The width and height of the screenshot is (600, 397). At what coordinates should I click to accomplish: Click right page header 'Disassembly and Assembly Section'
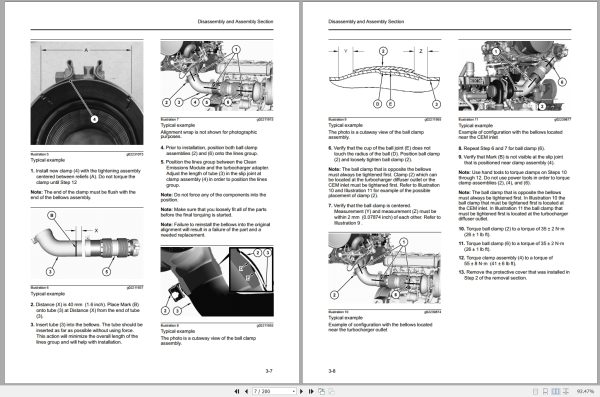[x=366, y=21]
